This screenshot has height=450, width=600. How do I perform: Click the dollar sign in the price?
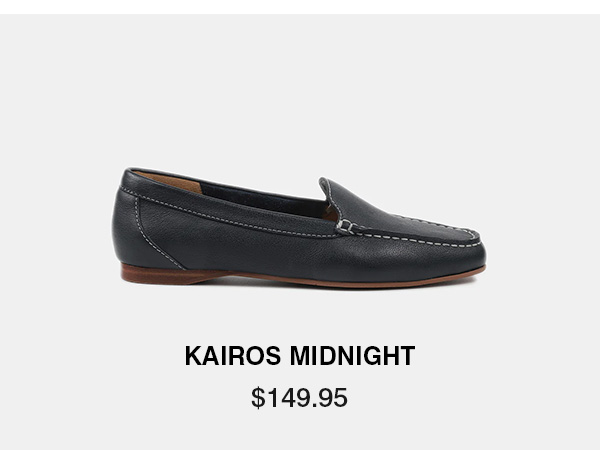258,398
